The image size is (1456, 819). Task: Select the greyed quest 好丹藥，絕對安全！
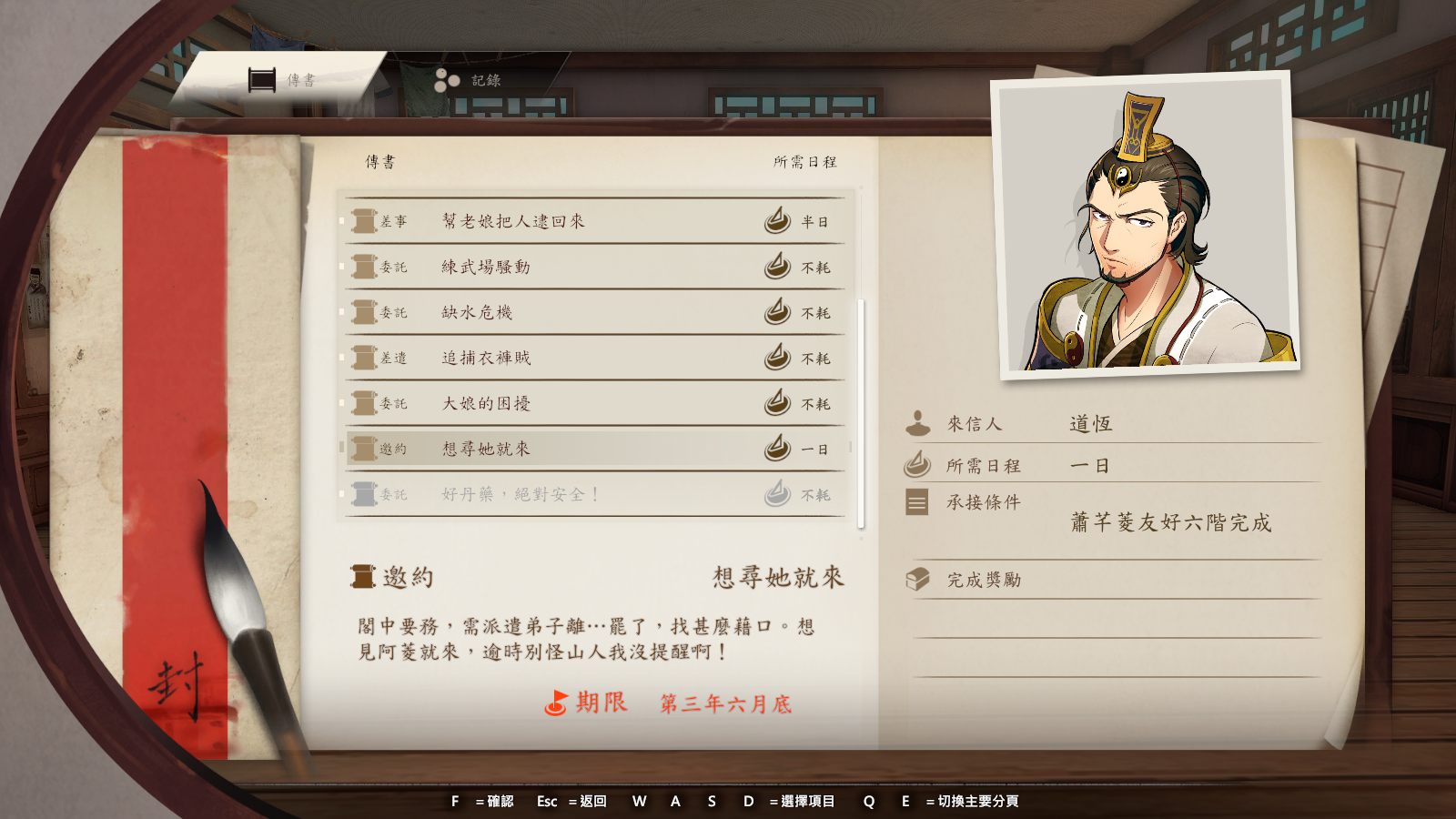[x=596, y=494]
